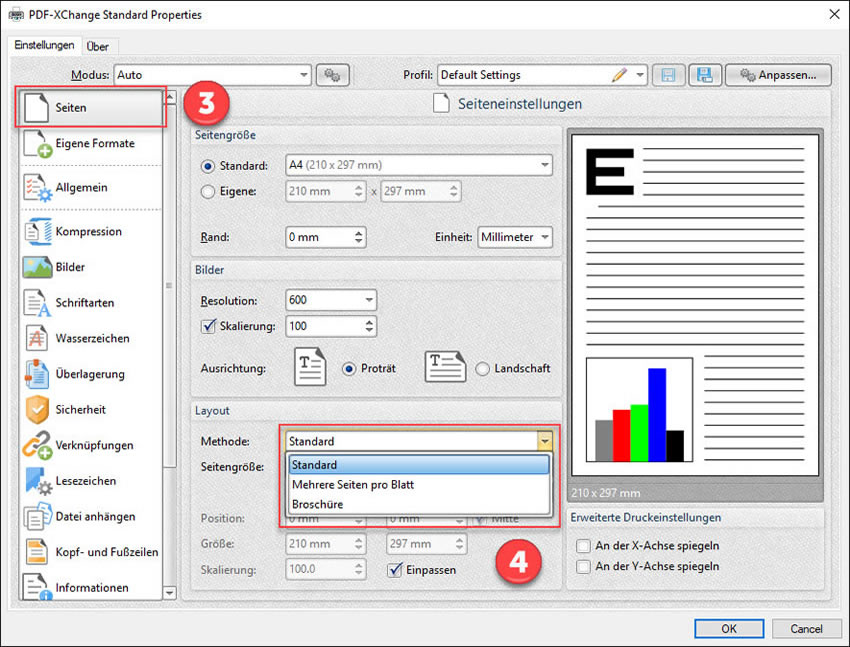
Task: Open the Seiten settings category
Action: [x=91, y=107]
